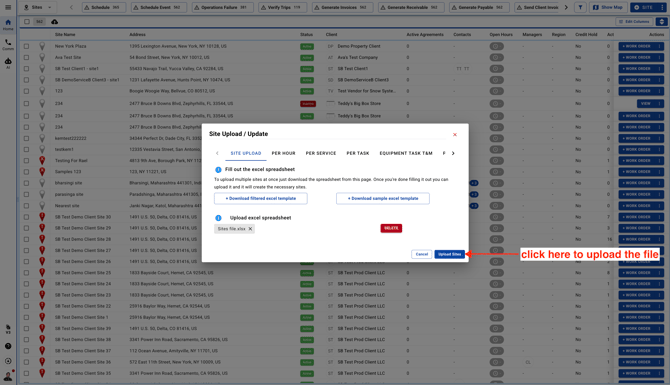This screenshot has width=670, height=385.
Task: Click the Operations Failure warning chip
Action: click(x=222, y=7)
